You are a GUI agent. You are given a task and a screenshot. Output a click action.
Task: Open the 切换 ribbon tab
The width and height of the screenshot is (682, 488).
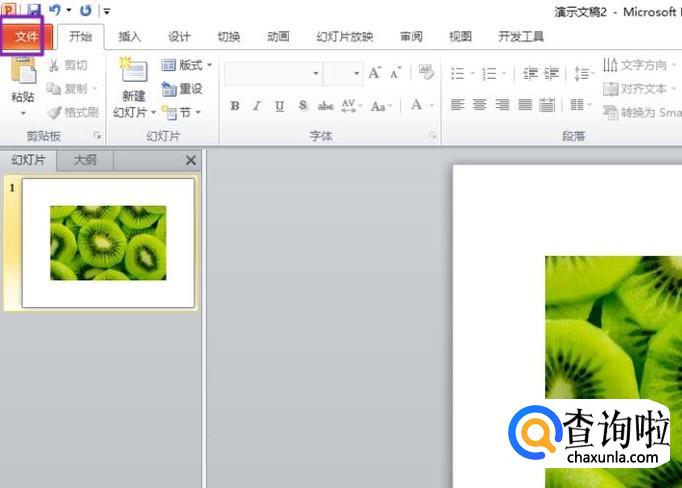tap(229, 37)
